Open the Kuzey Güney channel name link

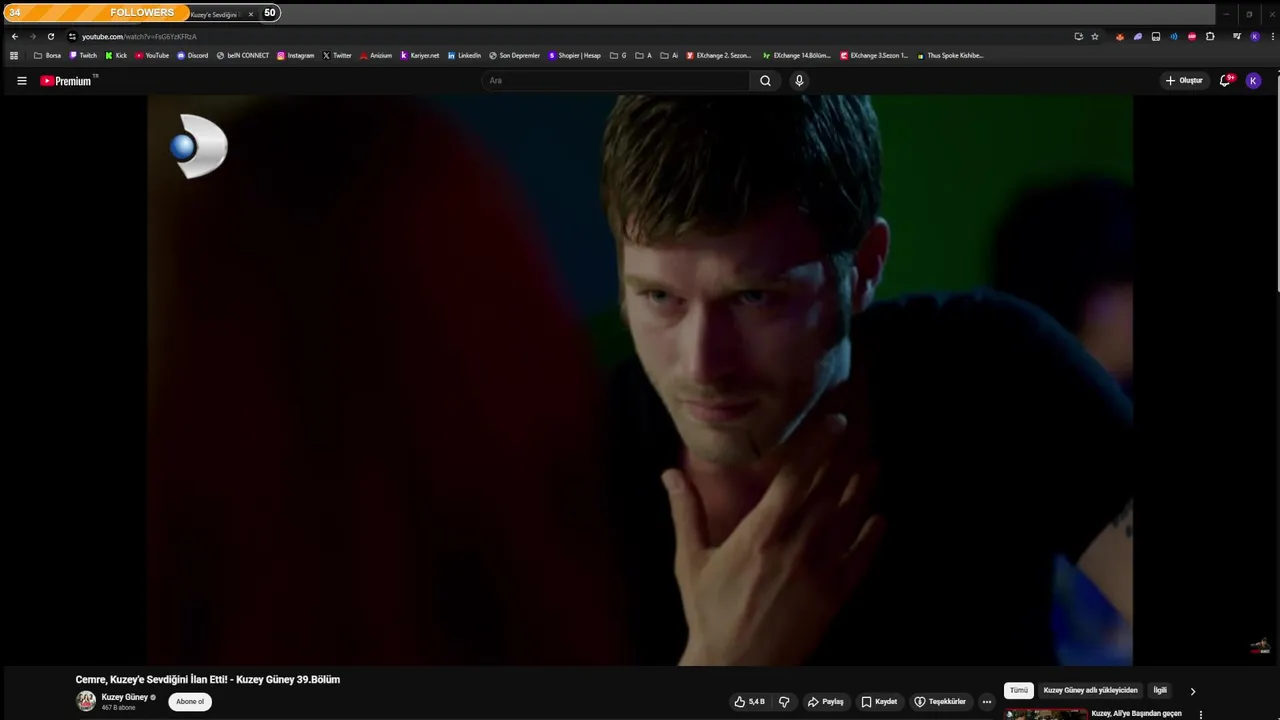pyautogui.click(x=124, y=697)
